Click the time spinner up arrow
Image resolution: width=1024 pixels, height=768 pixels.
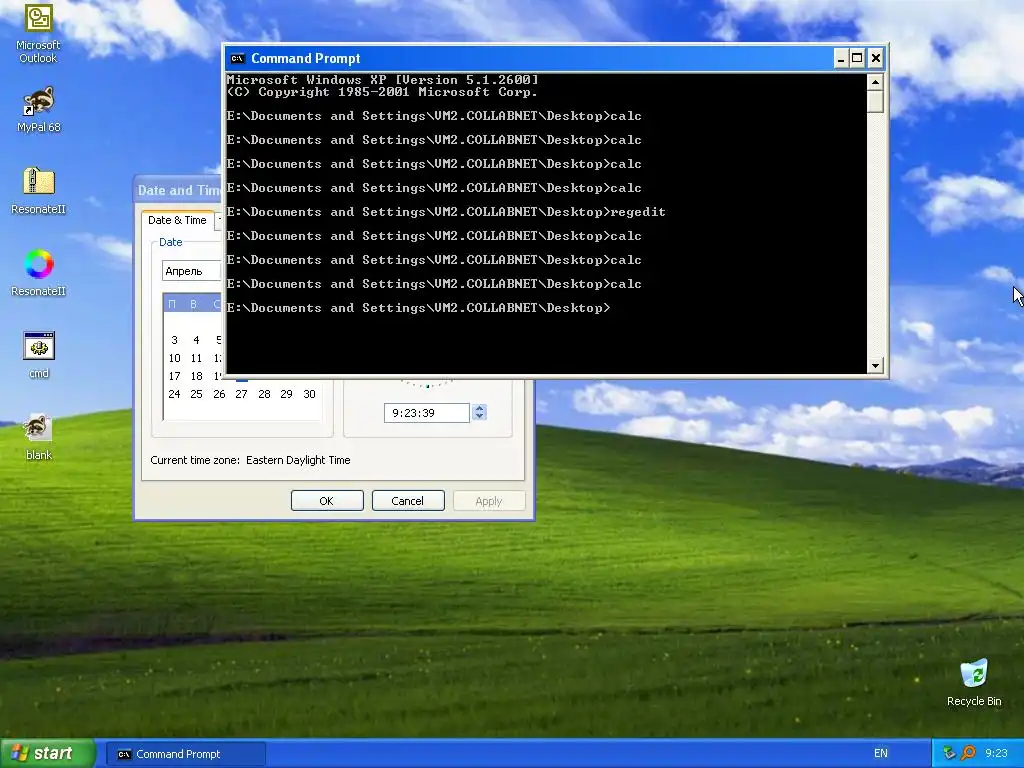coord(479,408)
